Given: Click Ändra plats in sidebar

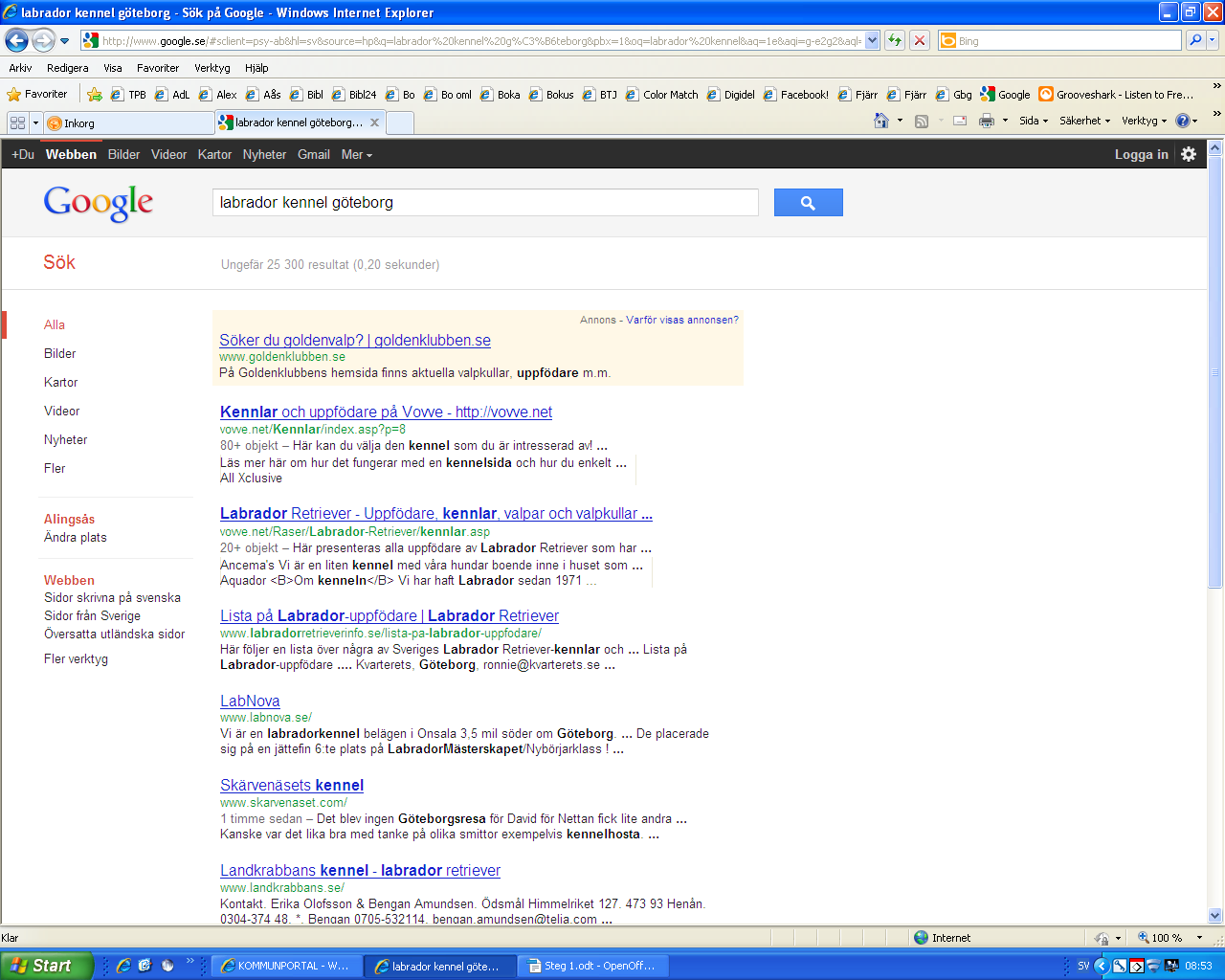Looking at the screenshot, I should pos(76,537).
